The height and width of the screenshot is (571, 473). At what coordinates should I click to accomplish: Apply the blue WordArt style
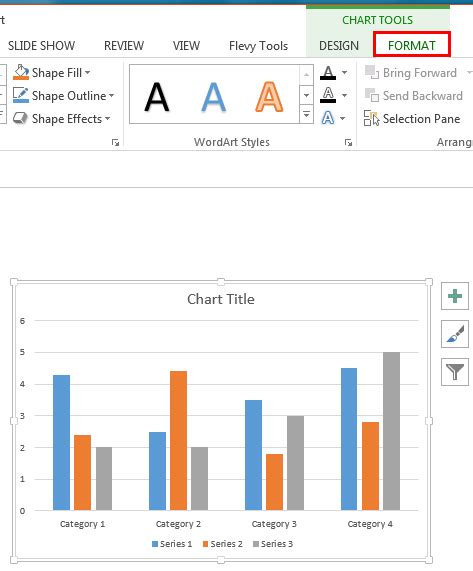tap(213, 97)
